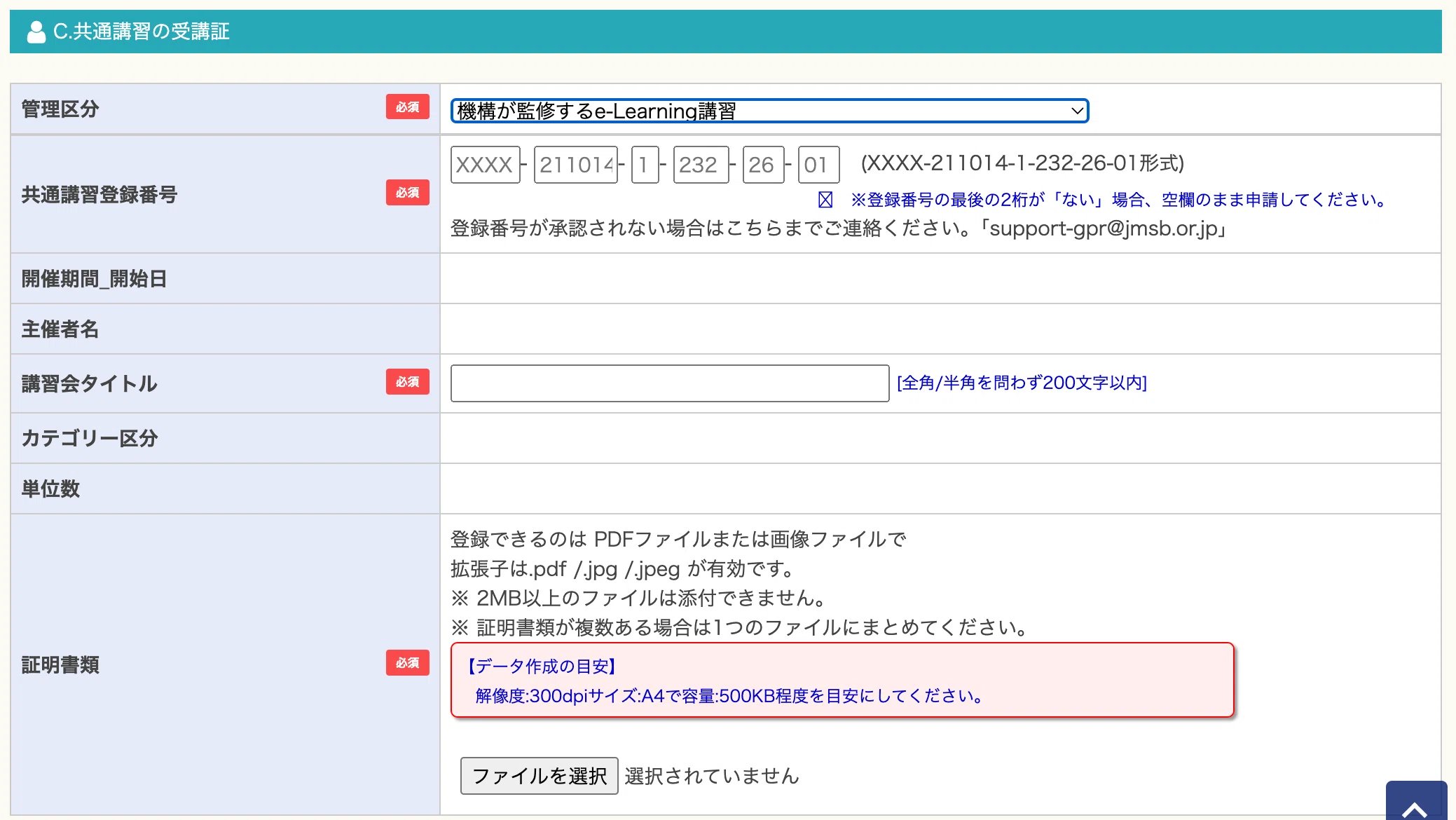Click the format example (XXXX-211014-1-232-26-01形式)
This screenshot has height=820, width=1456.
pos(1022,163)
